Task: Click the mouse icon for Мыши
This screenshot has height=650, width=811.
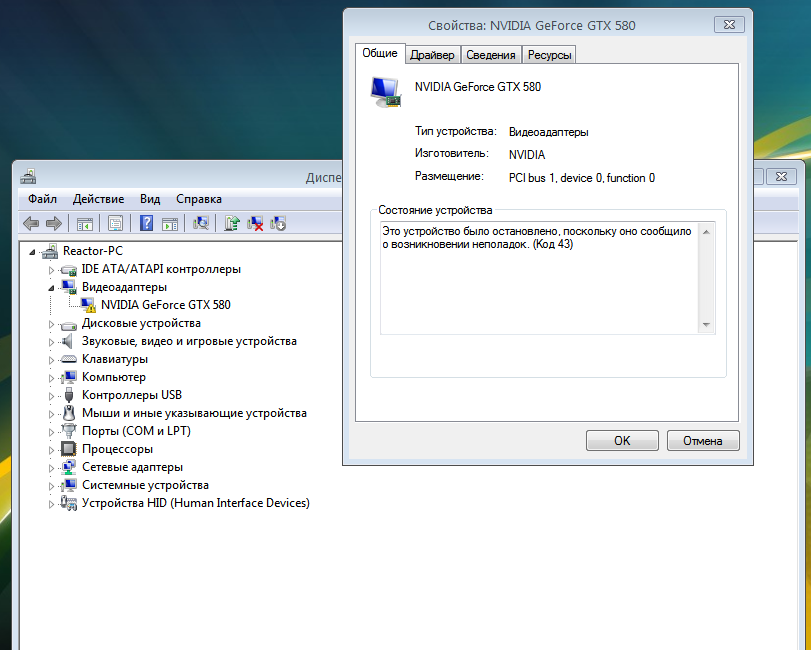Action: (x=69, y=413)
